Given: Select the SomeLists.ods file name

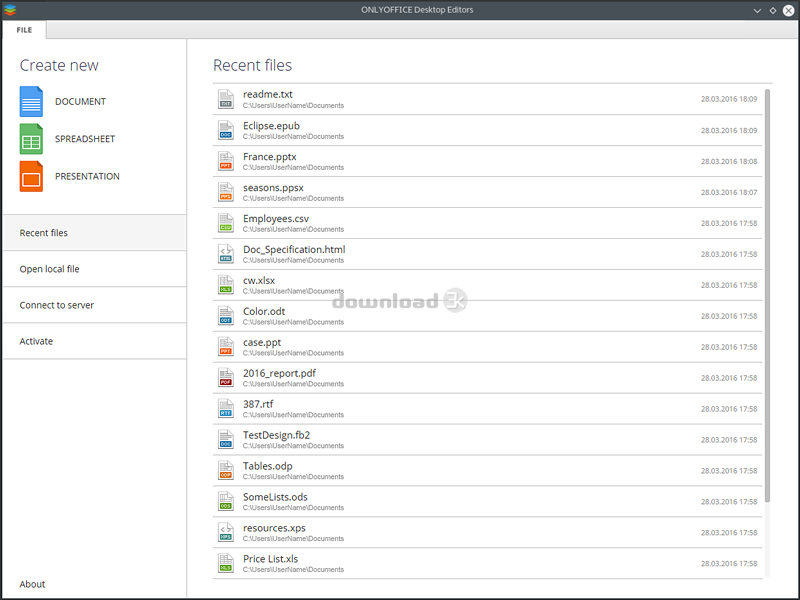Looking at the screenshot, I should point(275,497).
